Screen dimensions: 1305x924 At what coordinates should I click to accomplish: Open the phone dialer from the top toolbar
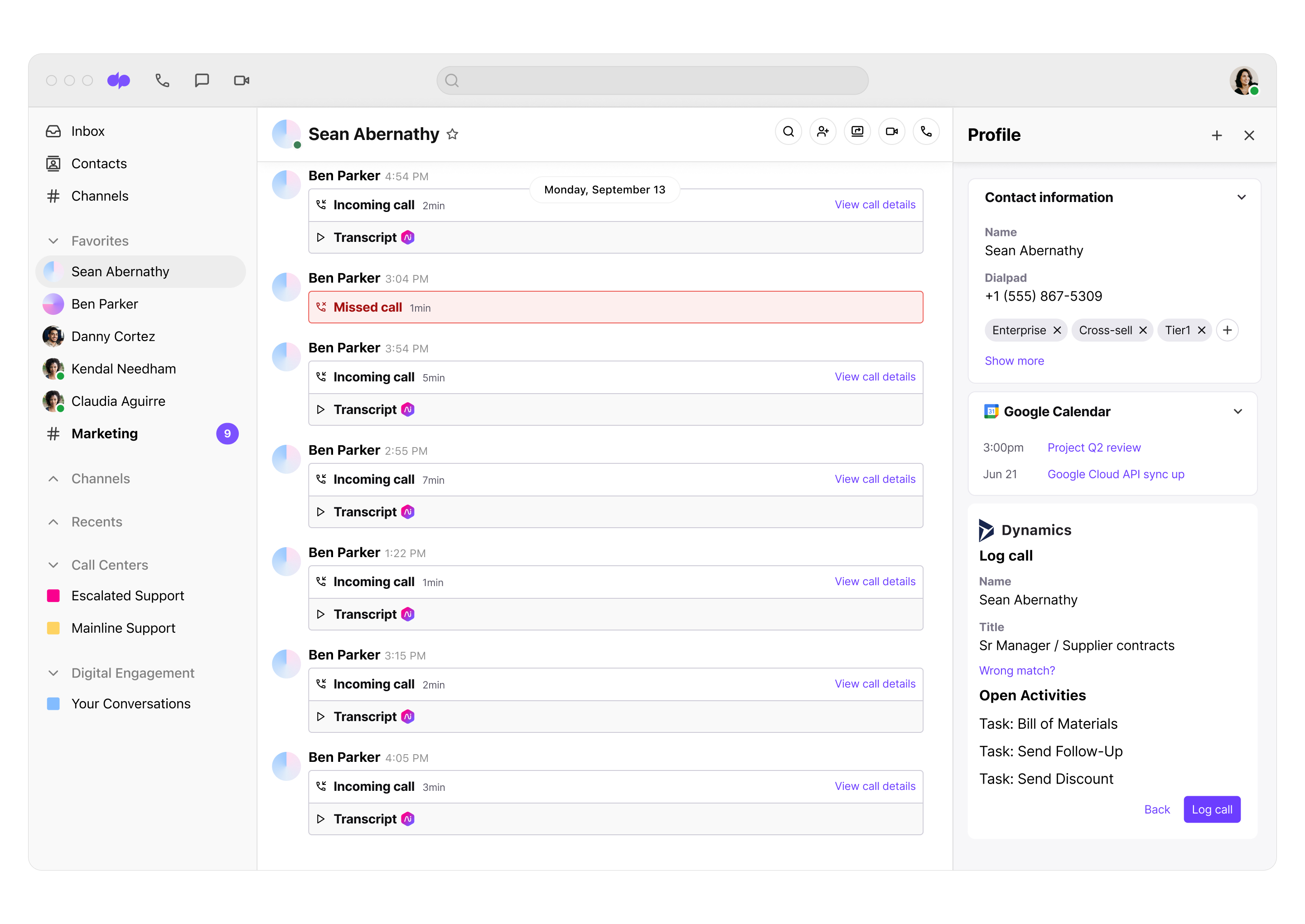point(162,80)
